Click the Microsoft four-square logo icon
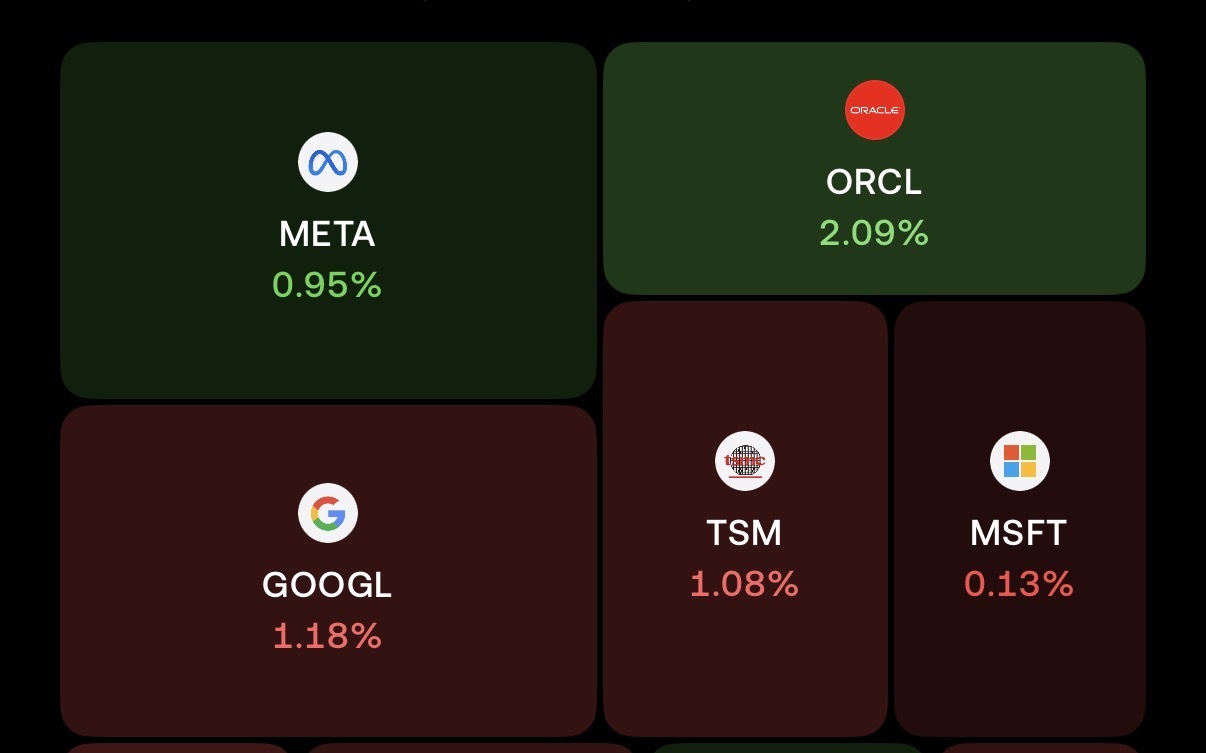The width and height of the screenshot is (1206, 753). 1019,461
